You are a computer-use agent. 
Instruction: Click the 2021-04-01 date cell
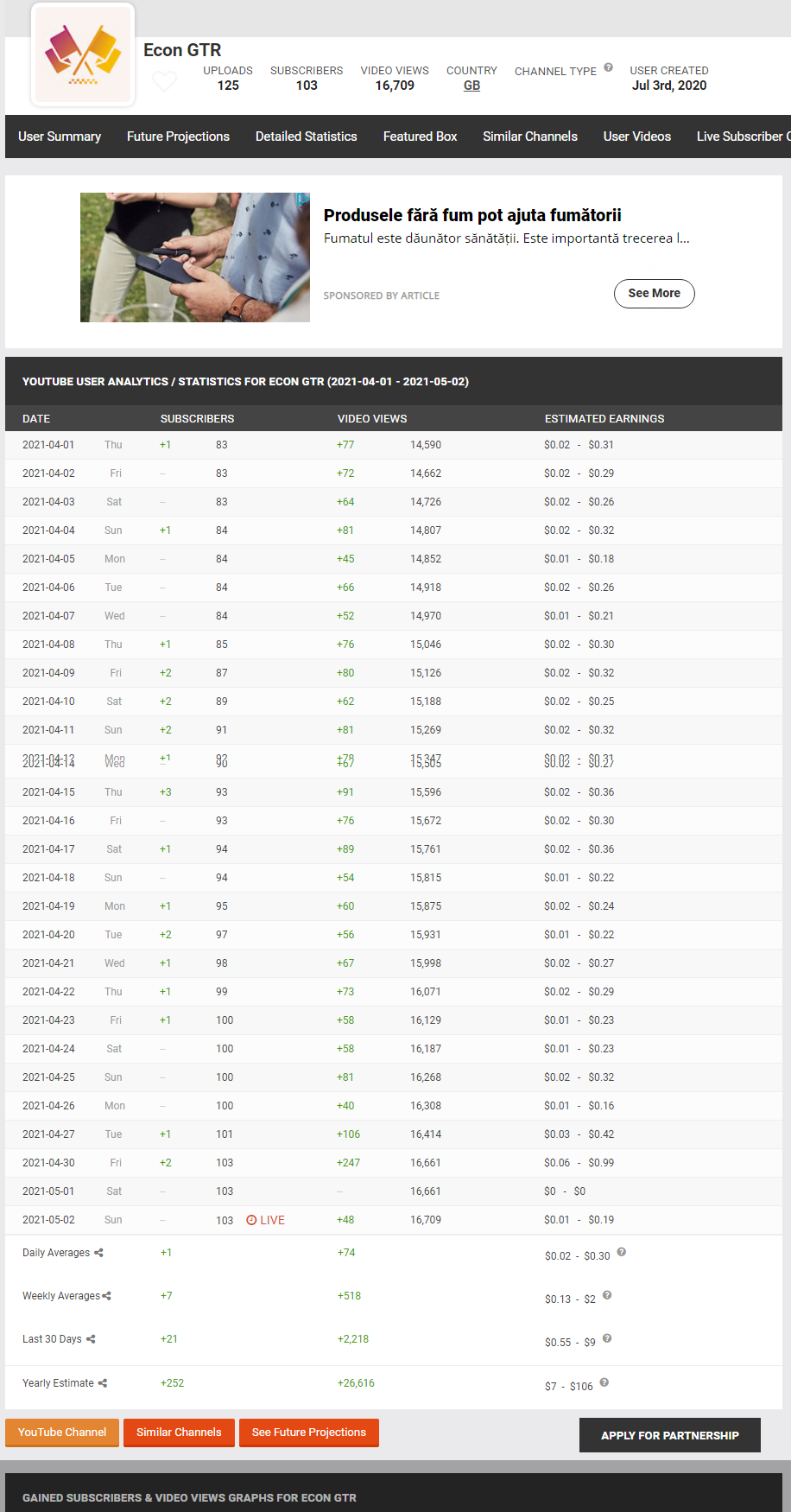click(x=48, y=445)
